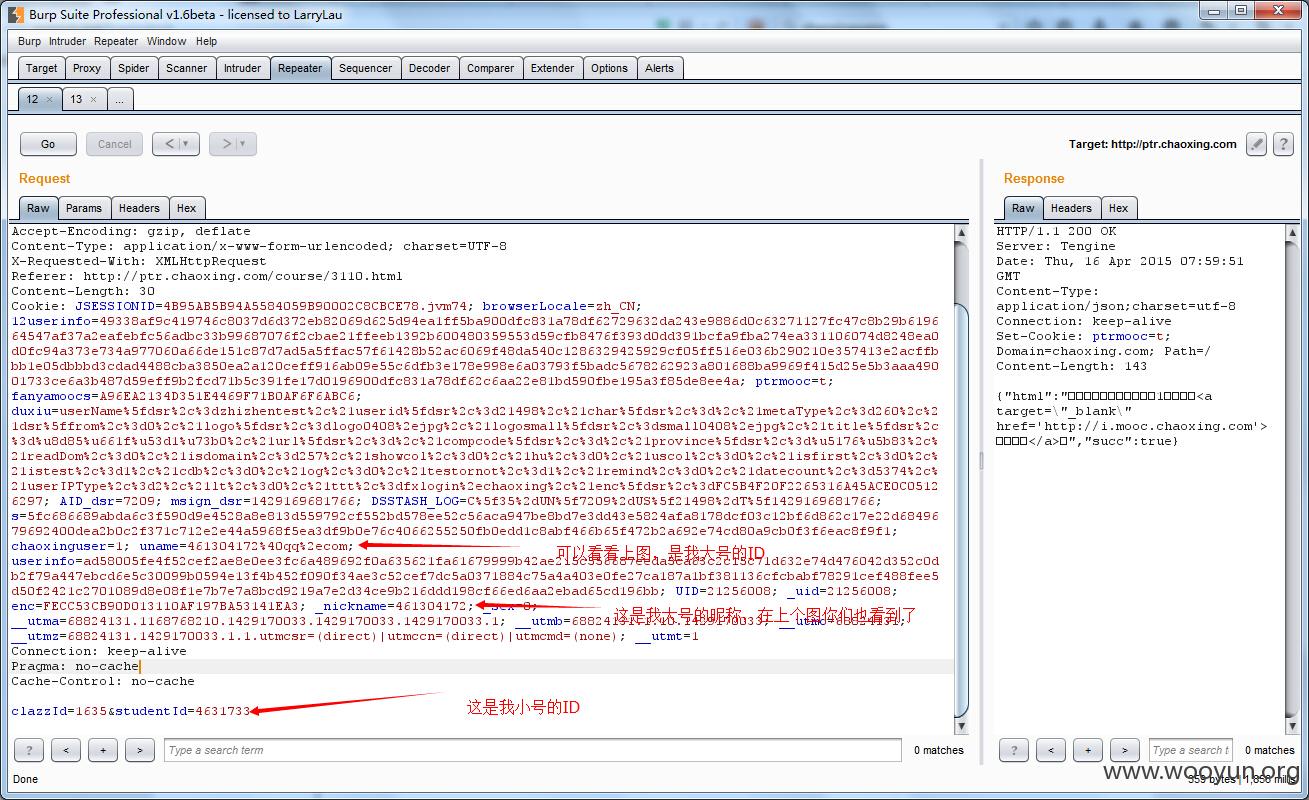Click the response search previous '<' button
This screenshot has height=800, width=1309.
(1050, 750)
